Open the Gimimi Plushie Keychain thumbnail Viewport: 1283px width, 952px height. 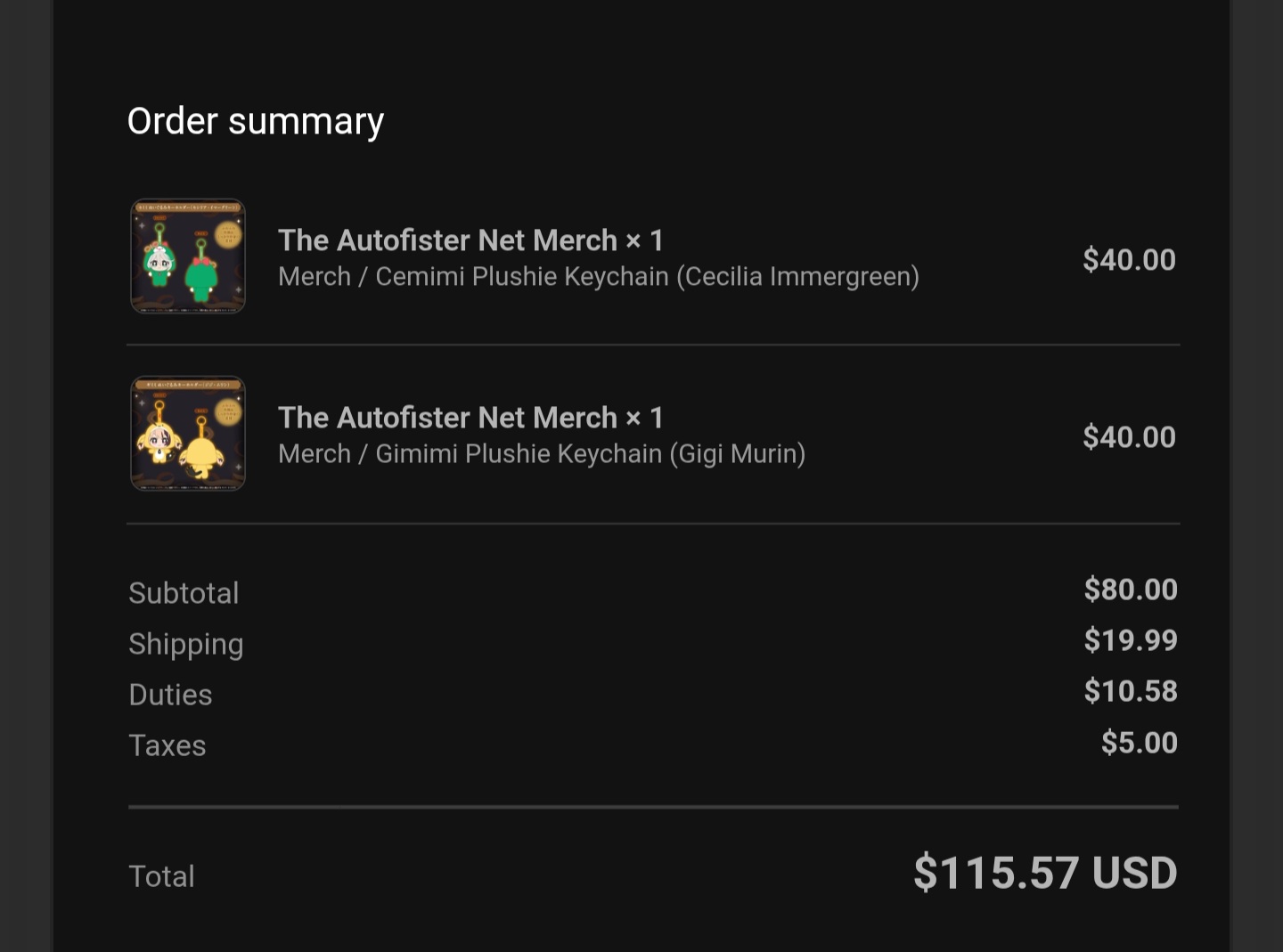click(188, 434)
